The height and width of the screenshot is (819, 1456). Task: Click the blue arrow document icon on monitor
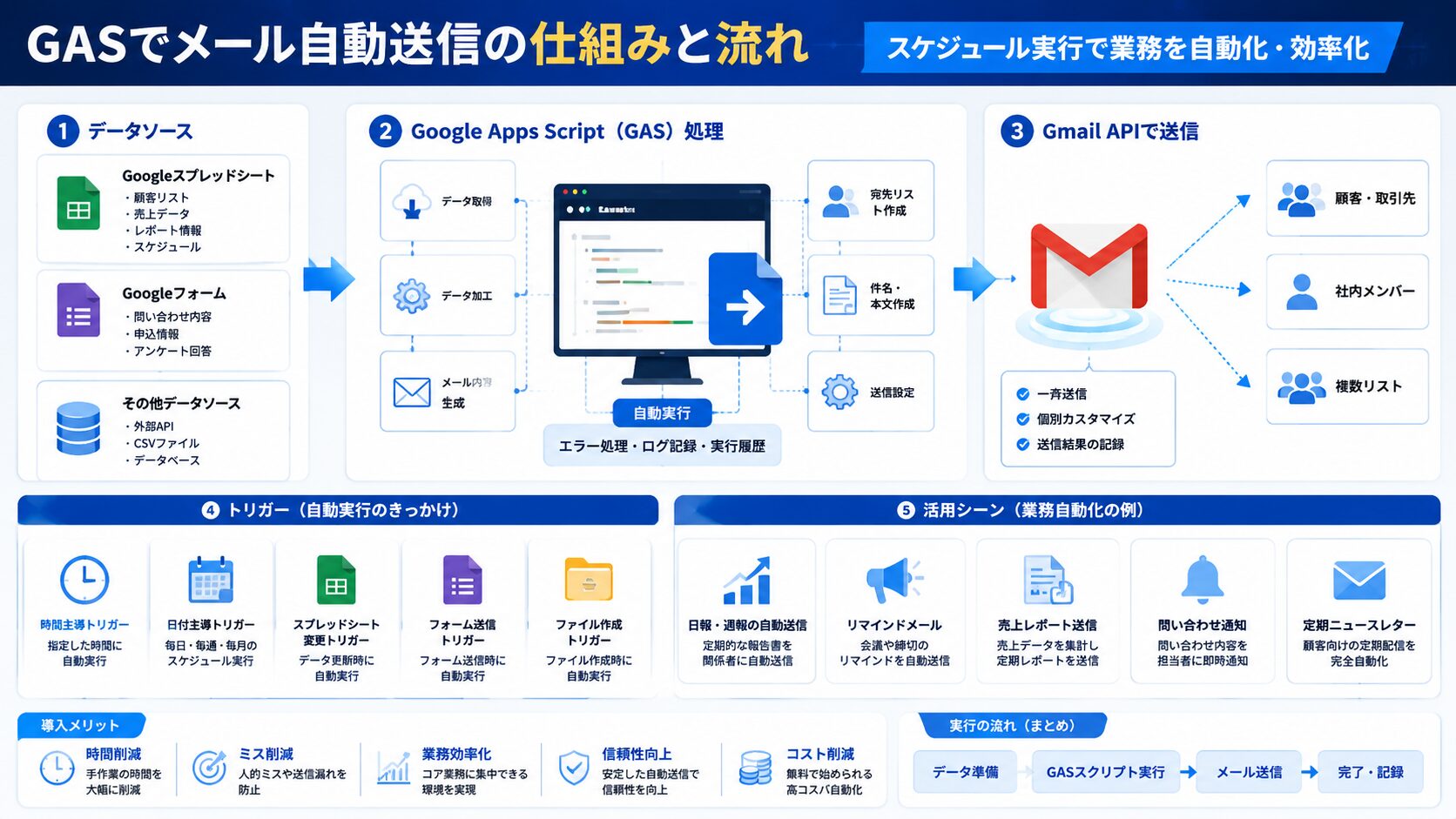point(745,299)
